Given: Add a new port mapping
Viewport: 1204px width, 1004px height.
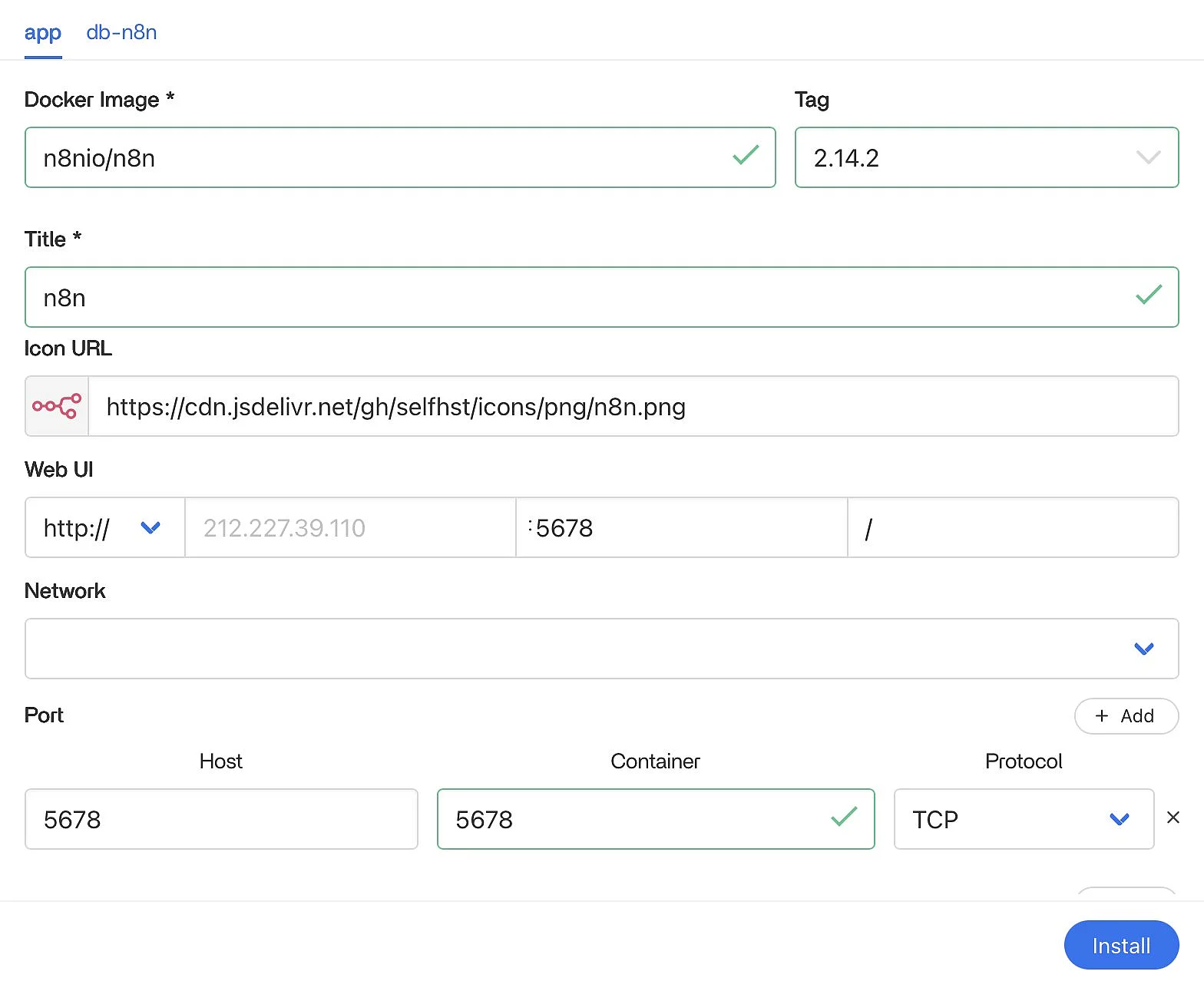Looking at the screenshot, I should pyautogui.click(x=1126, y=716).
